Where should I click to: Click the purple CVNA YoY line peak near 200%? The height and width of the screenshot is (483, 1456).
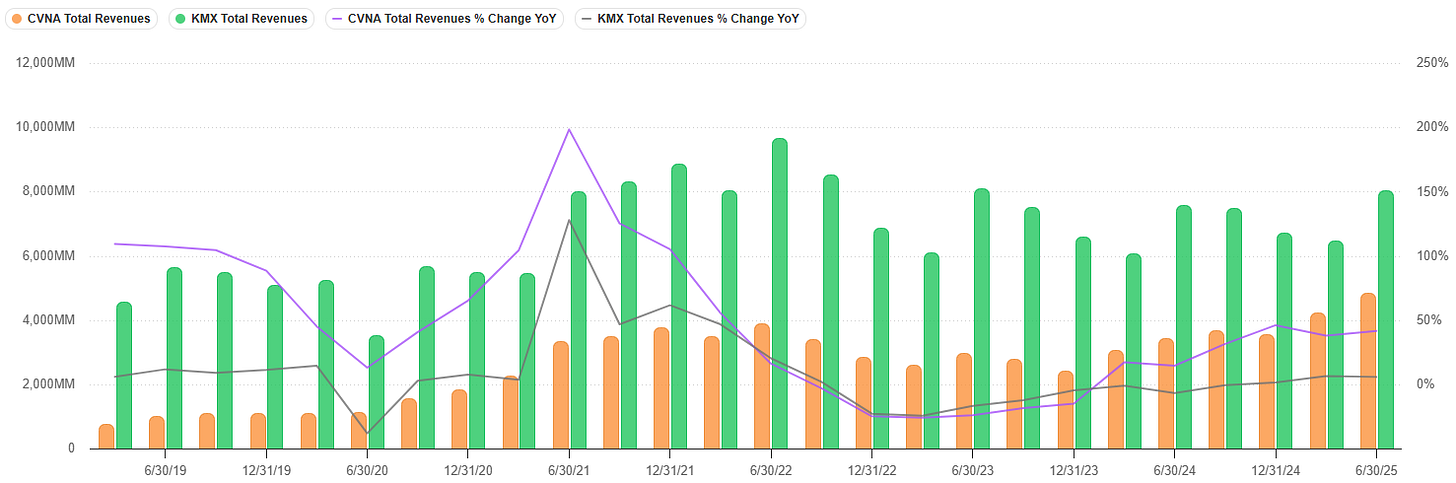pyautogui.click(x=569, y=129)
